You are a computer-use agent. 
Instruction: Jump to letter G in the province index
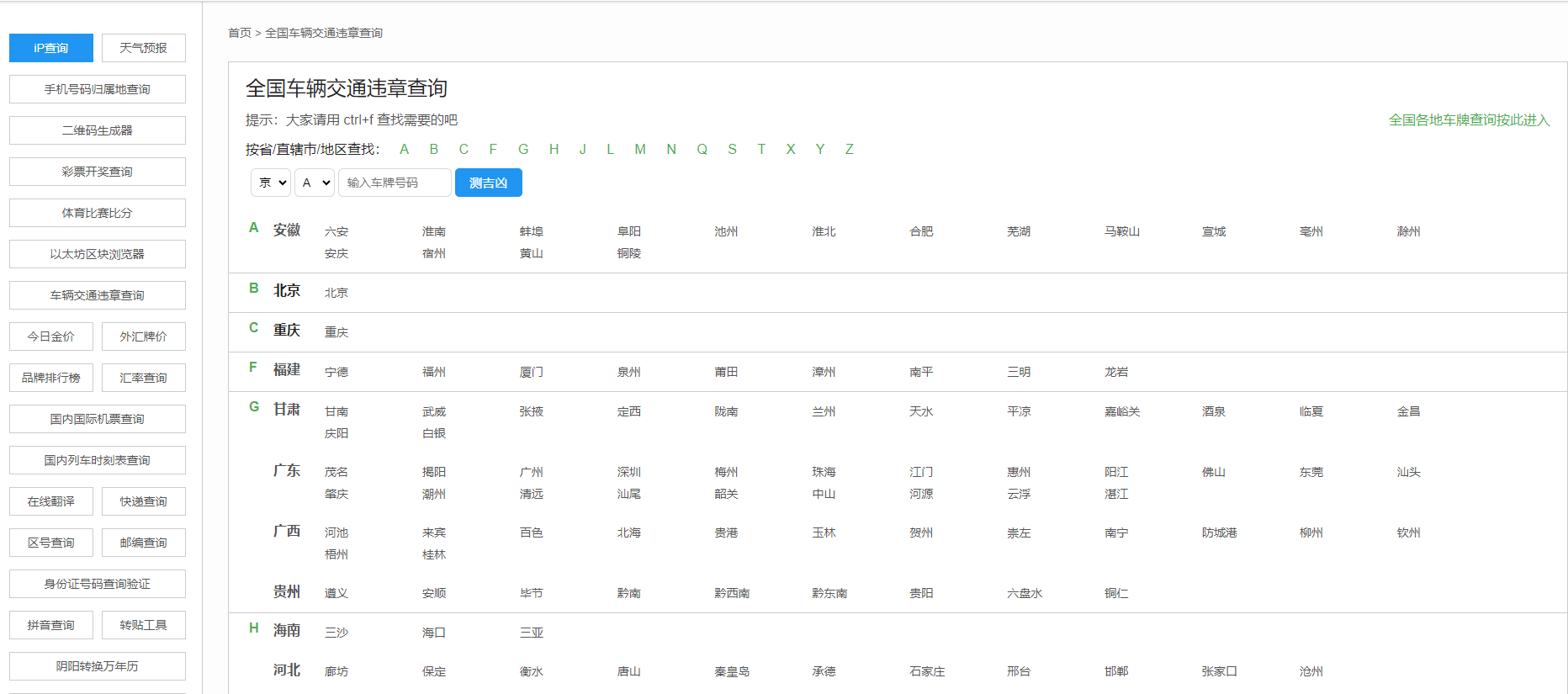click(x=523, y=149)
